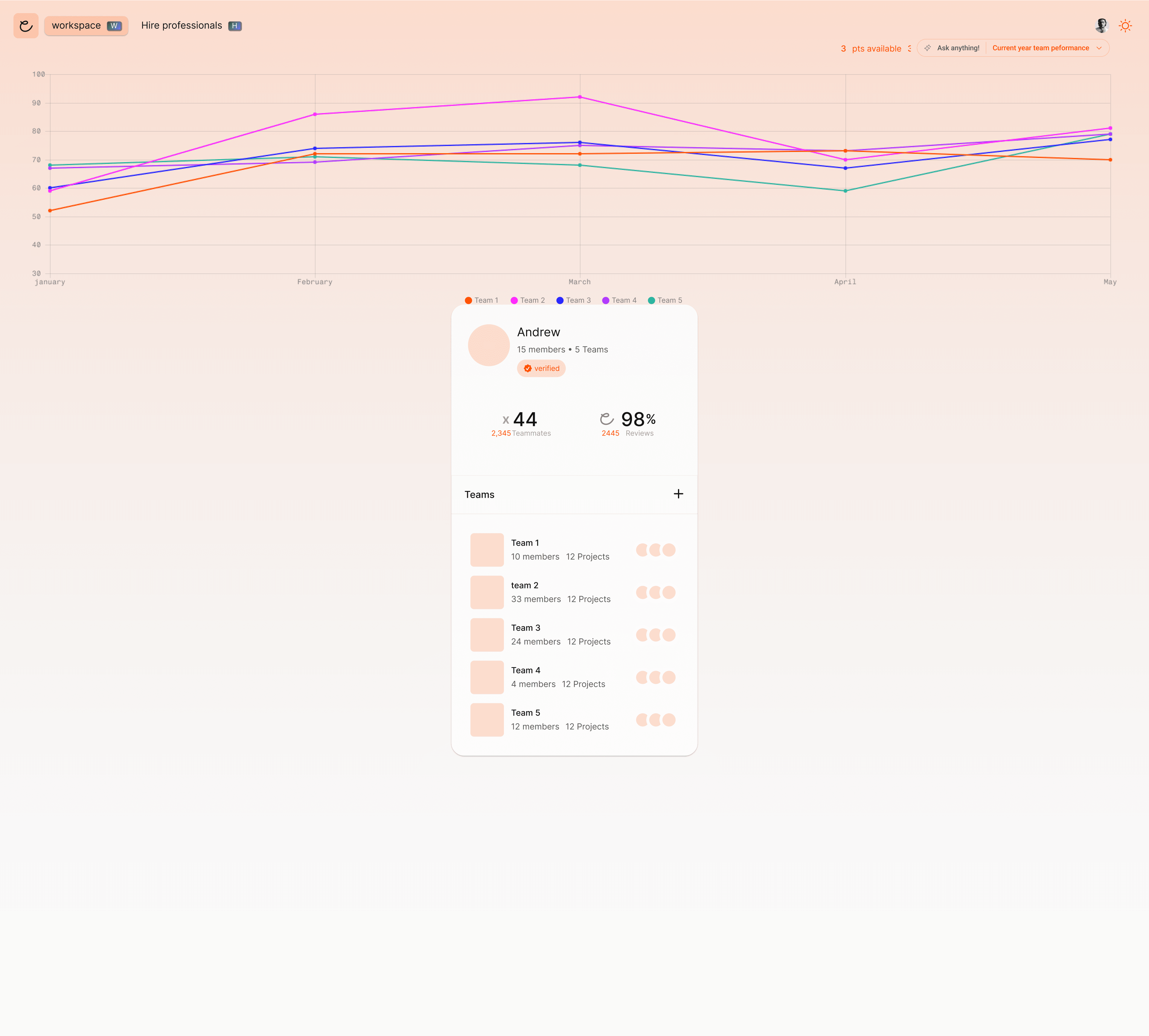Screen dimensions: 1149x1036
Task: View Team 4's member avatar stack
Action: click(x=656, y=677)
